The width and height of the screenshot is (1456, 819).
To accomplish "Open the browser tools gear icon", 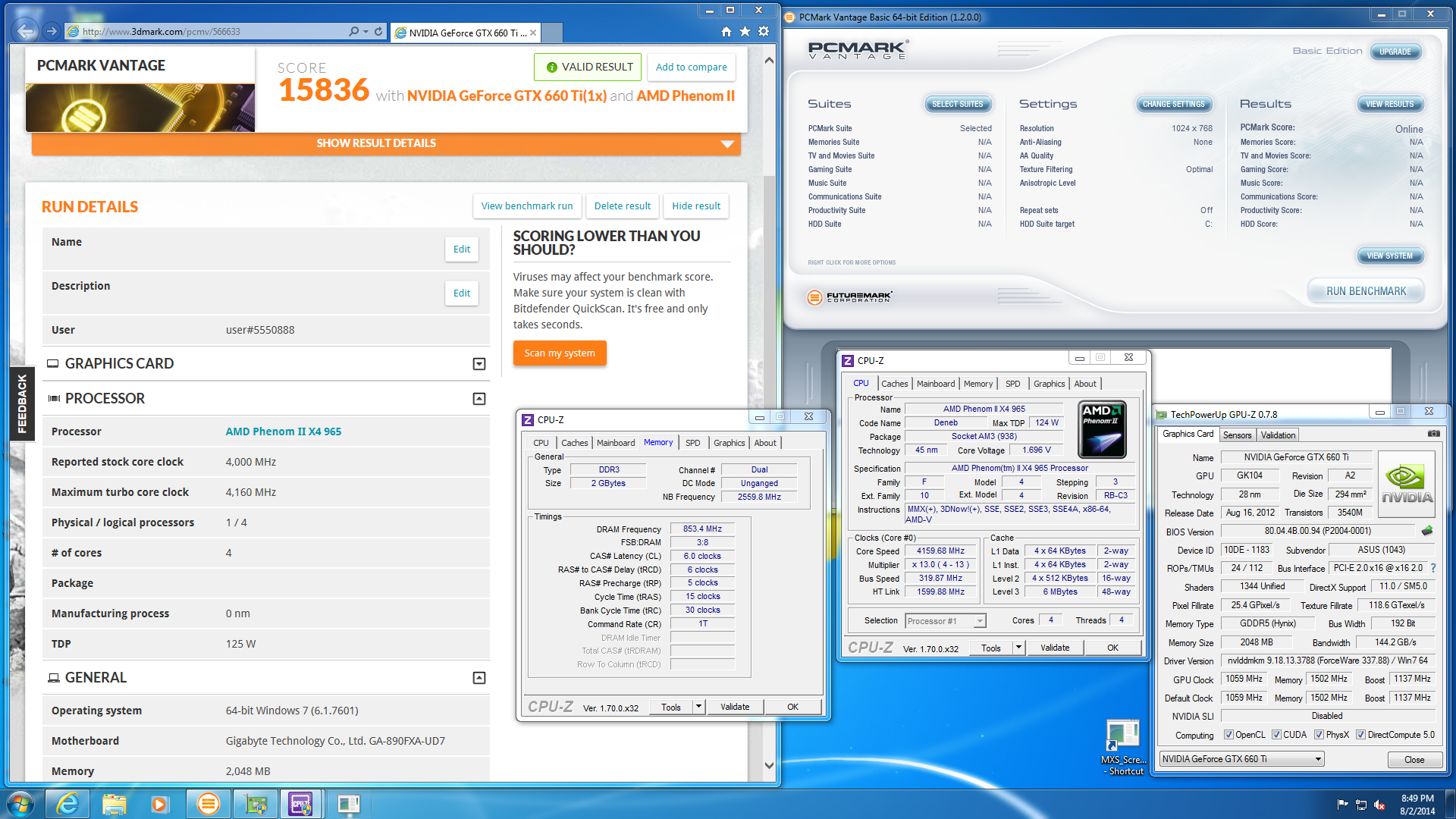I will pyautogui.click(x=764, y=31).
